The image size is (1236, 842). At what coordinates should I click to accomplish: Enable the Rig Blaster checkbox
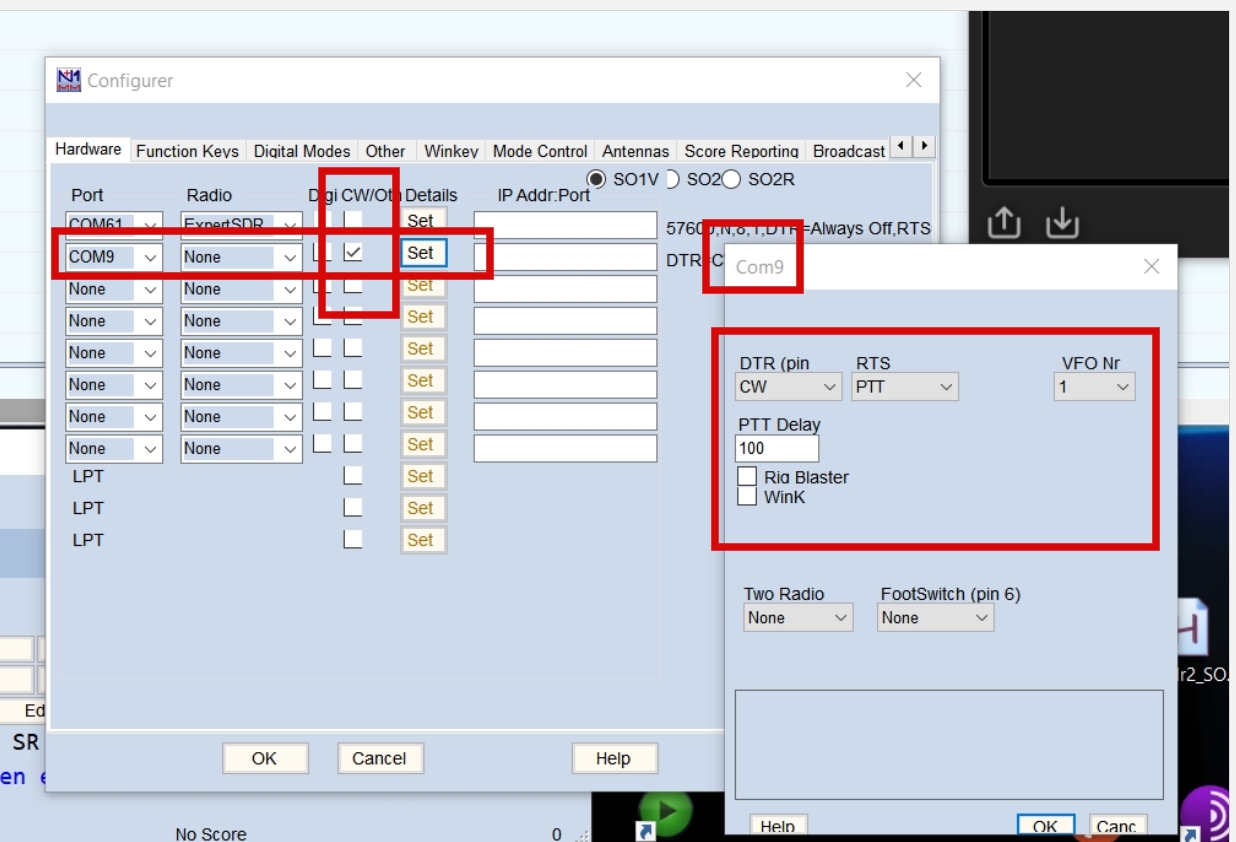[747, 477]
